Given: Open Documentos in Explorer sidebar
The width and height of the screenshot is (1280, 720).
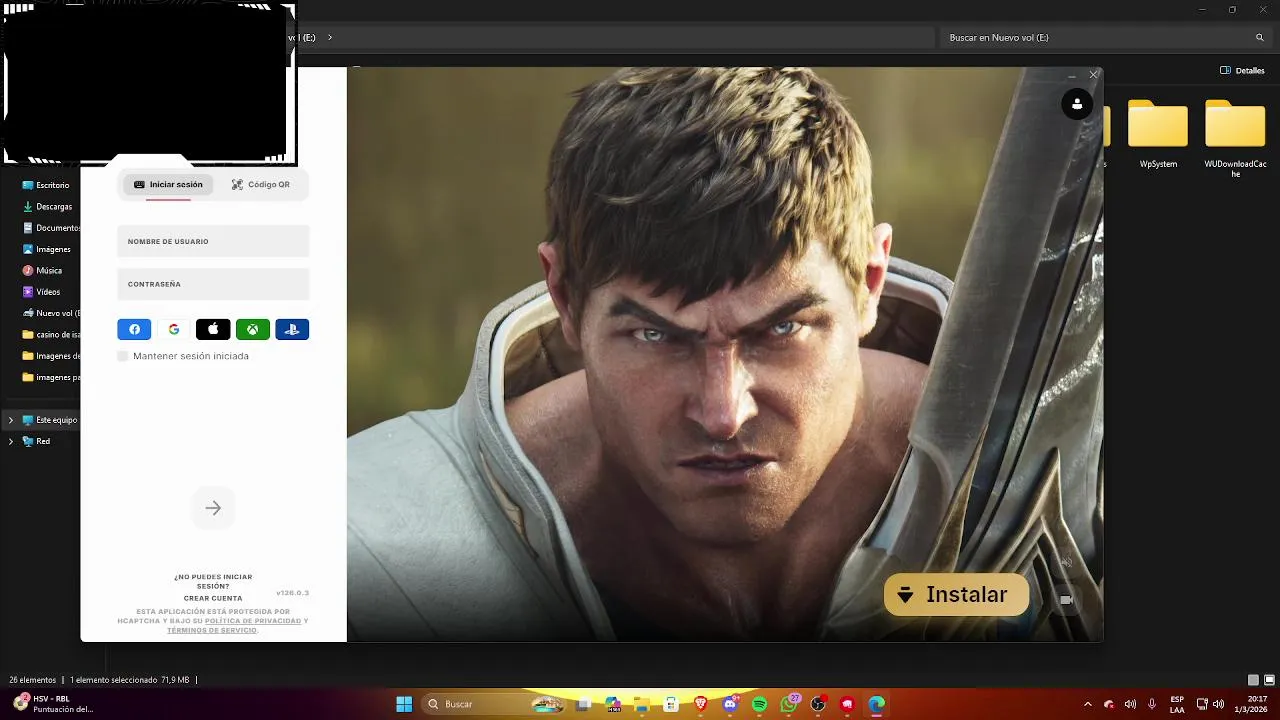Looking at the screenshot, I should (52, 228).
